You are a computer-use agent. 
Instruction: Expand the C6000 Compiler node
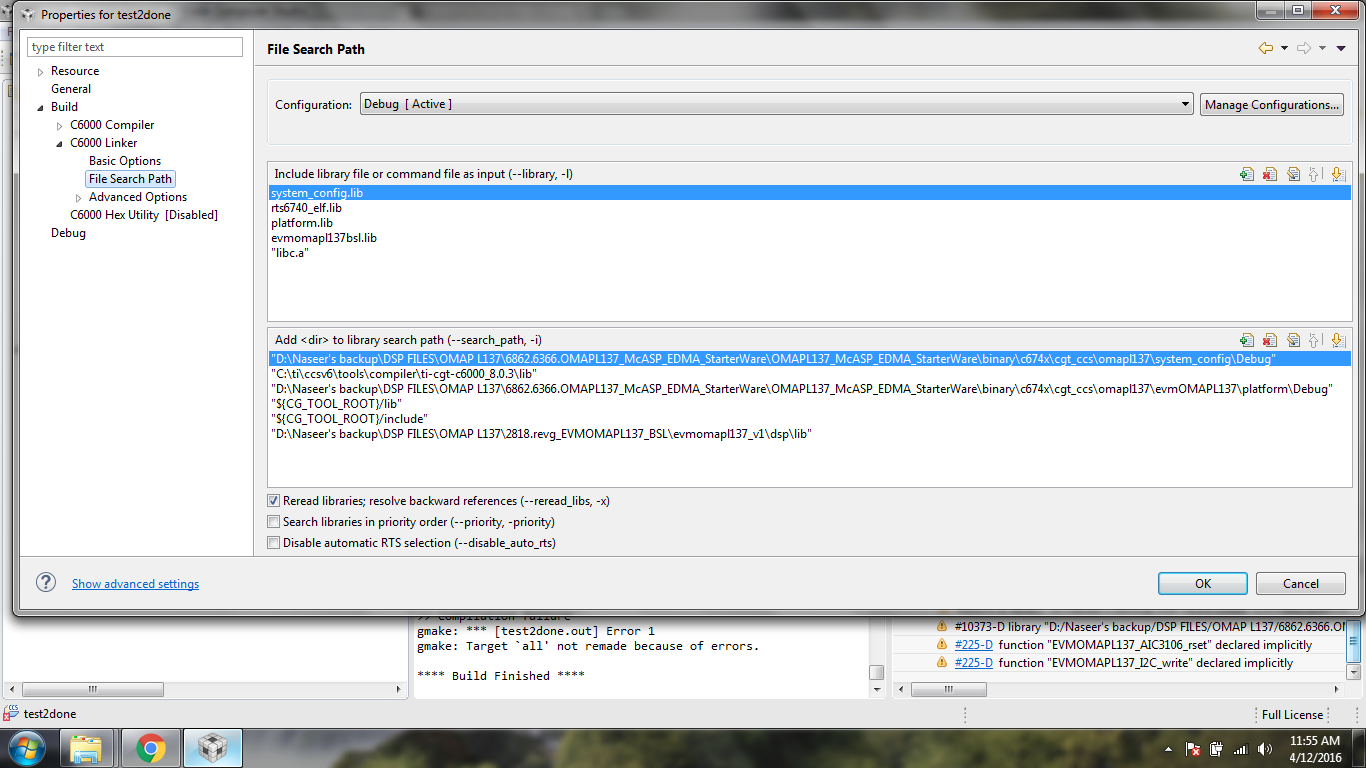(x=60, y=125)
